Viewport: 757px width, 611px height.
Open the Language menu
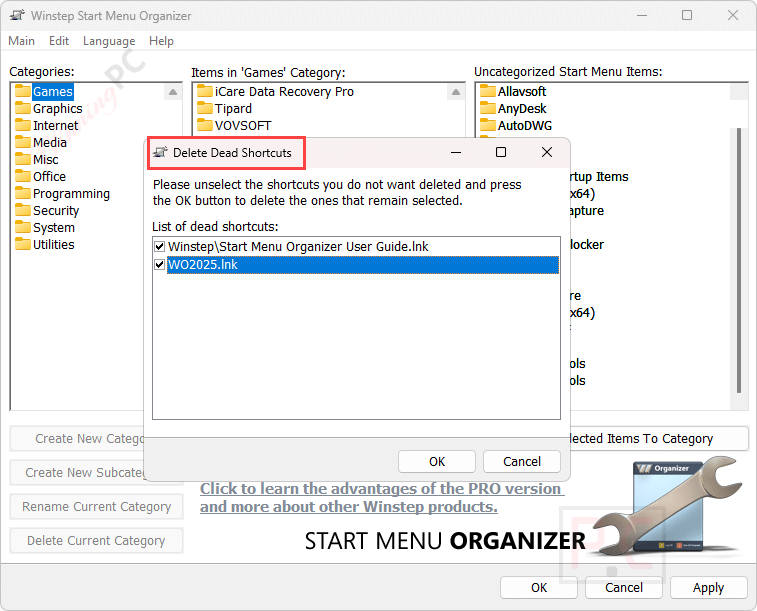pos(109,41)
